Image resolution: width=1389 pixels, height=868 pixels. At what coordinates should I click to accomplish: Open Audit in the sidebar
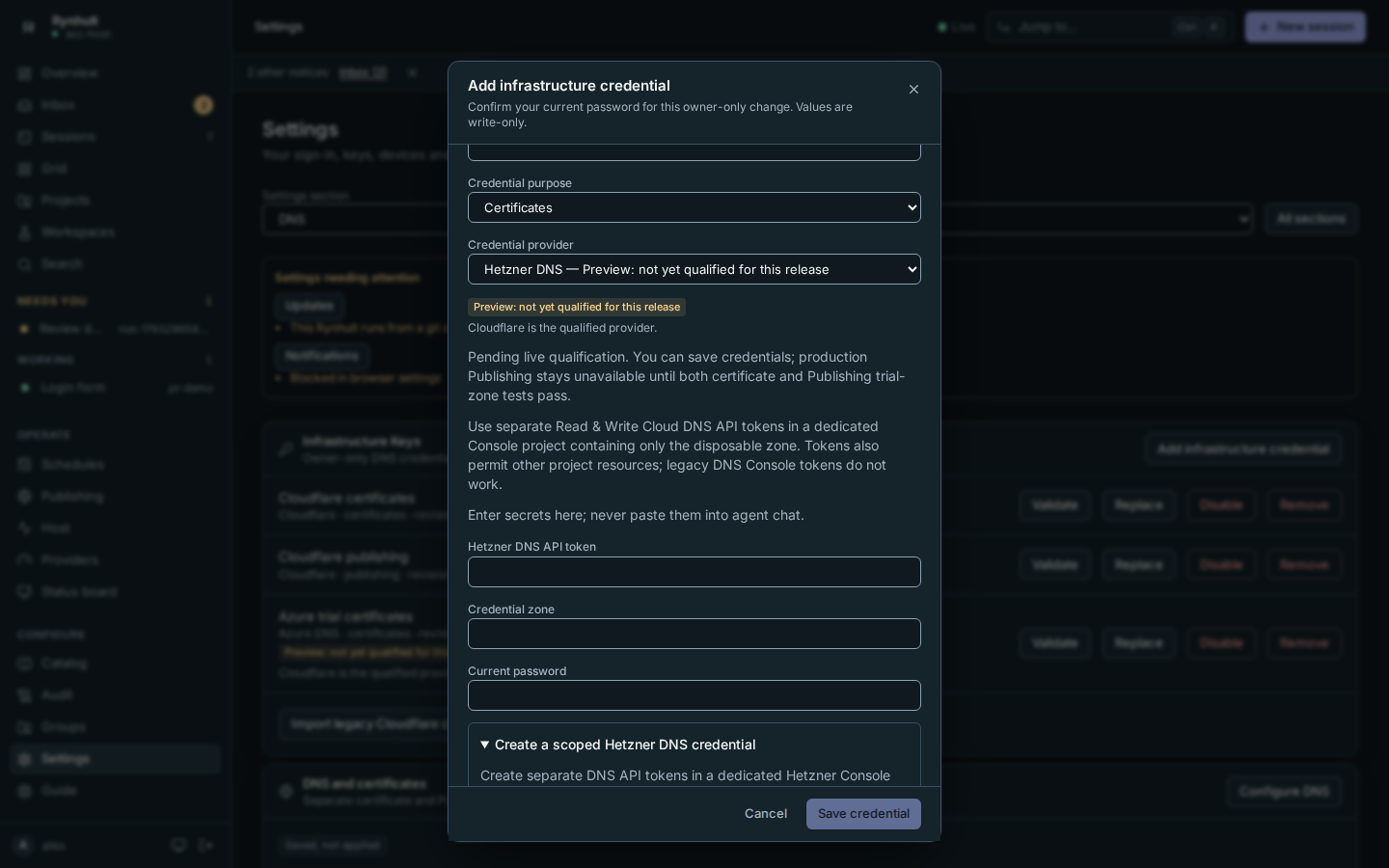(116, 695)
